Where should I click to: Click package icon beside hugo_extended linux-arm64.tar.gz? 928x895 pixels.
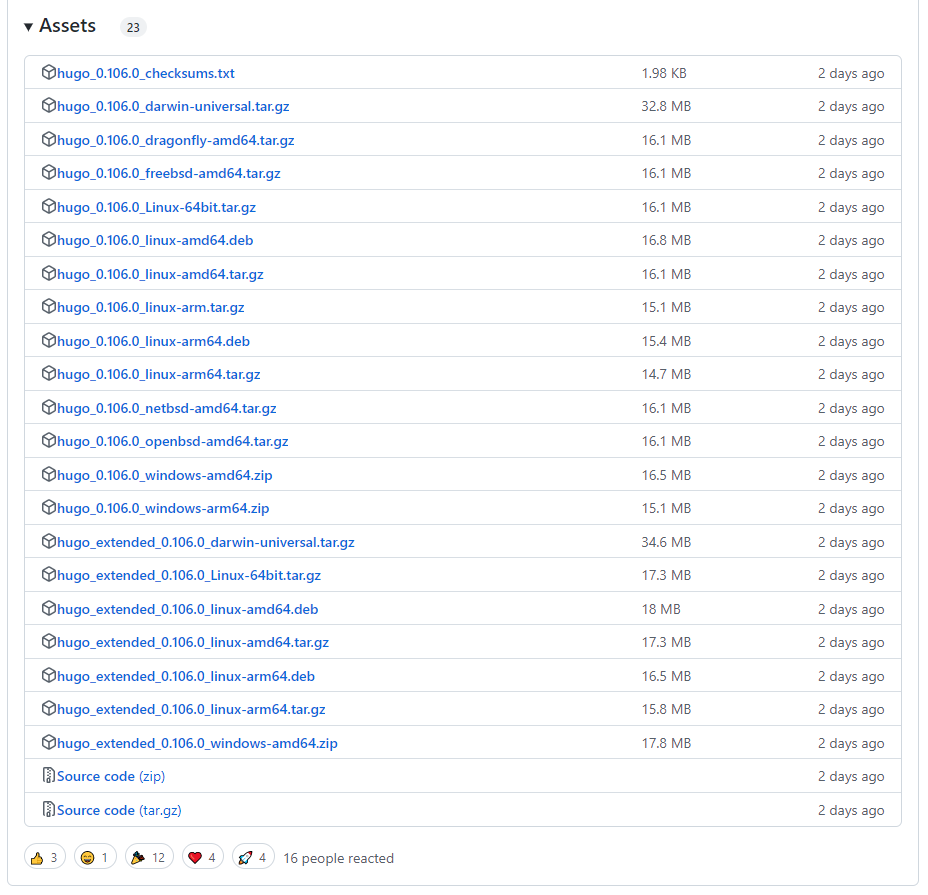[x=49, y=708]
